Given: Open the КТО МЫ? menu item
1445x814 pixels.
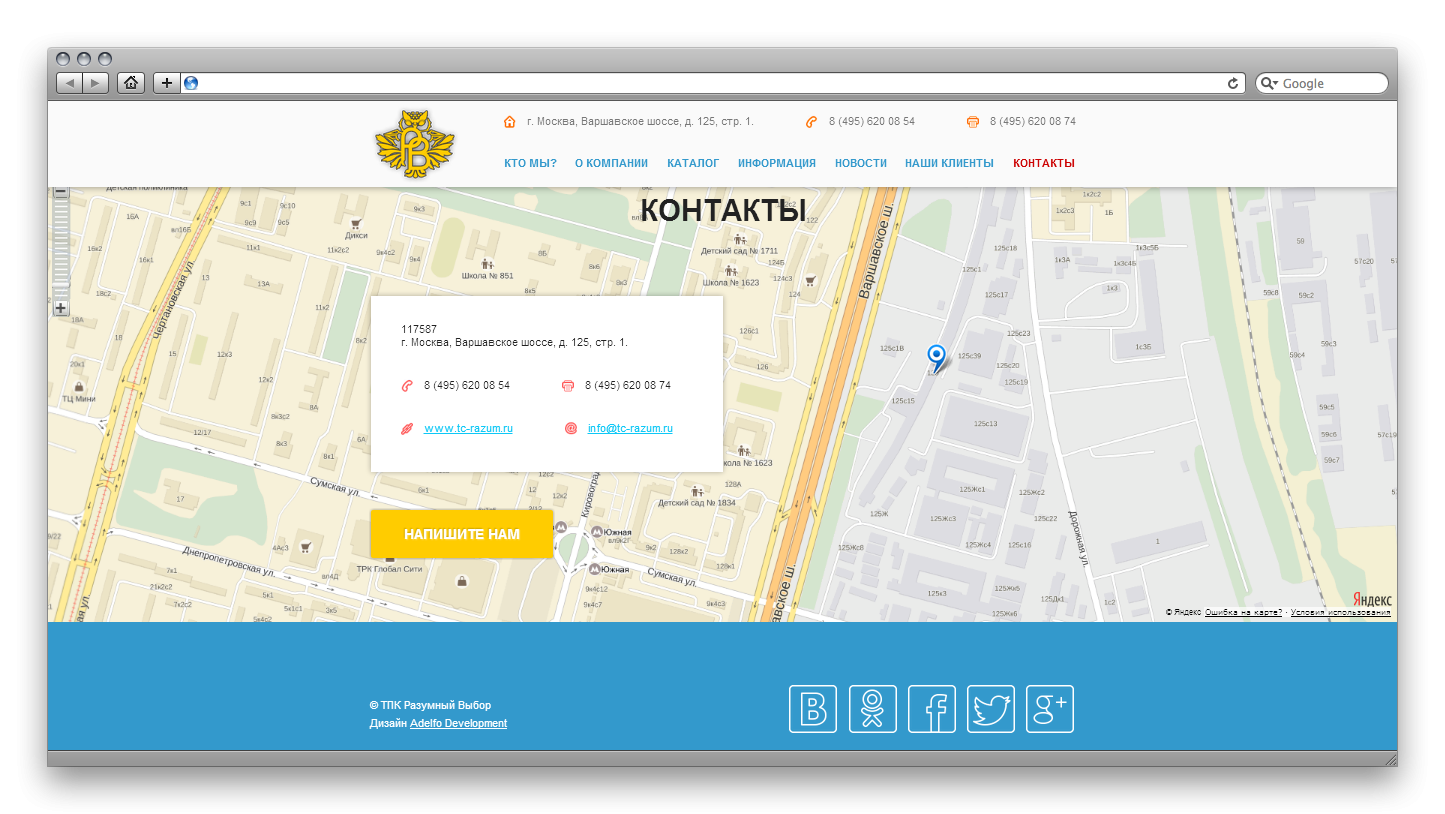Looking at the screenshot, I should [x=530, y=163].
